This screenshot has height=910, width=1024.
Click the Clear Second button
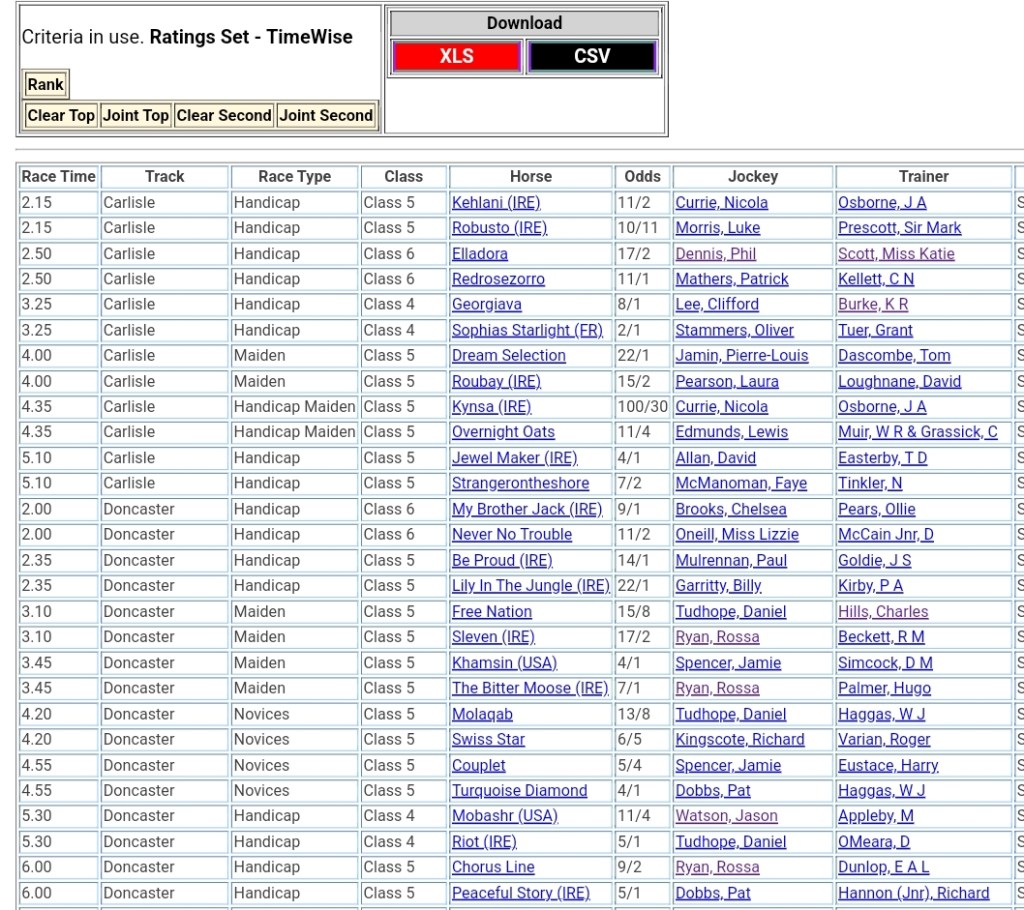[x=223, y=115]
